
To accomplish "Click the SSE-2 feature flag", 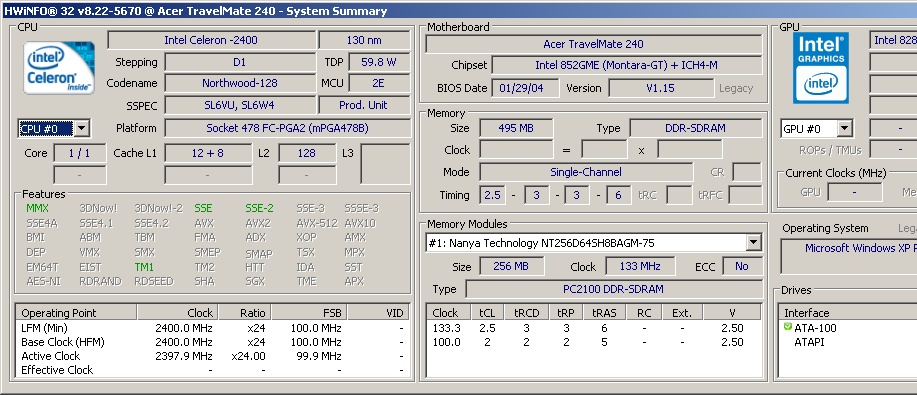I will coord(259,208).
